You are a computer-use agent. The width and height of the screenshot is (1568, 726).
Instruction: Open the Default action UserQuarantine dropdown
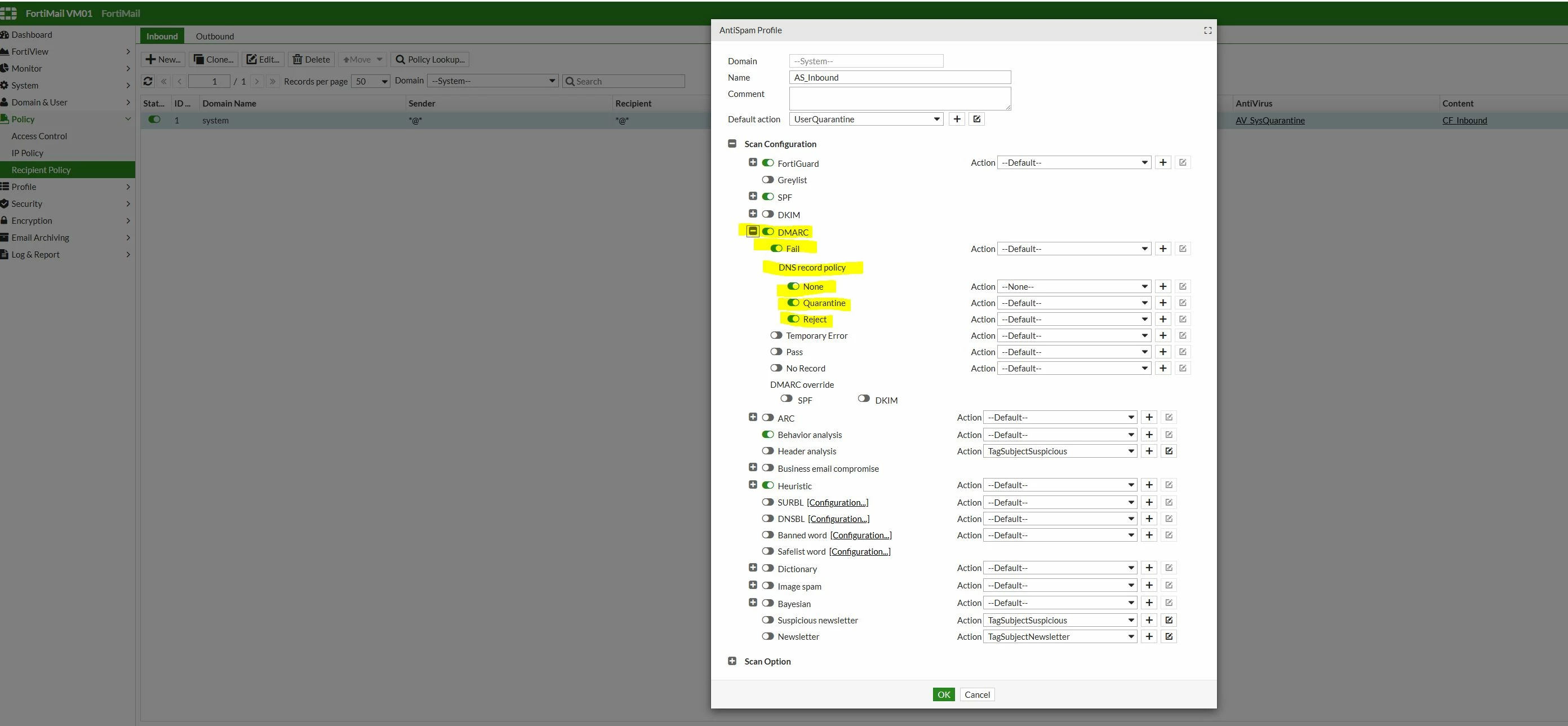click(x=866, y=119)
